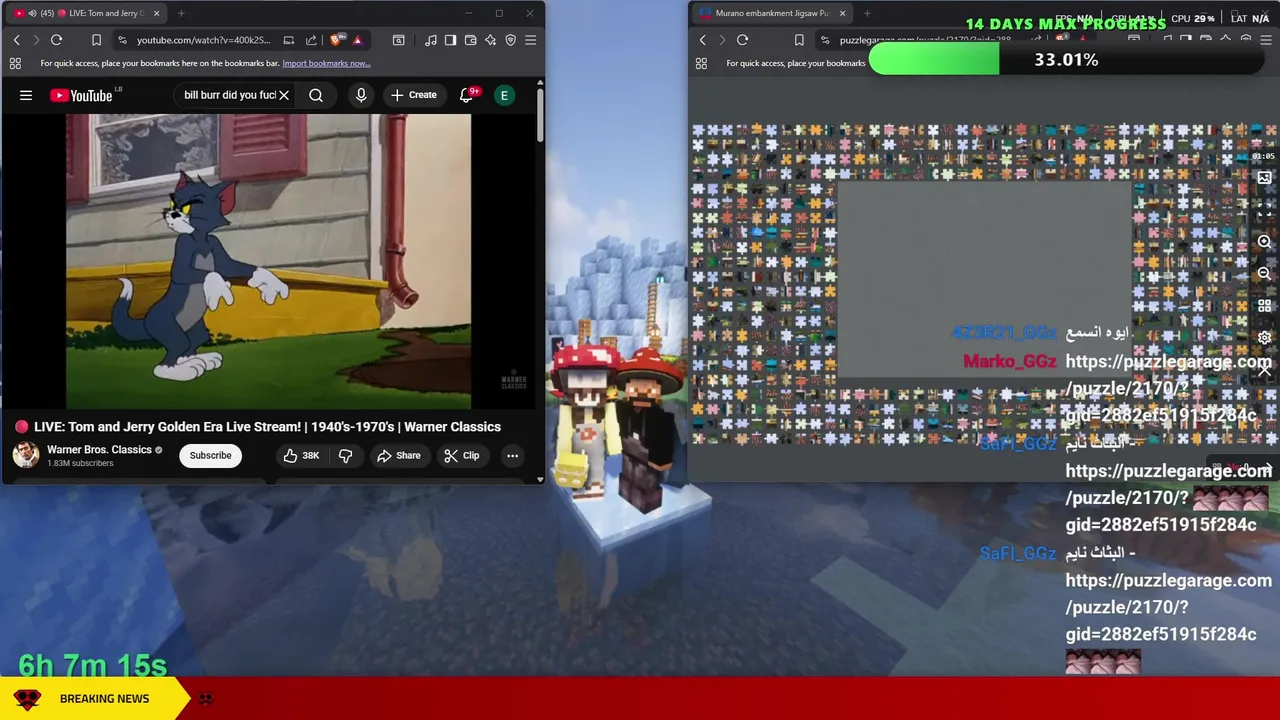Open Brave Rewards triangle icon in YouTube window
The image size is (1280, 720).
(357, 40)
